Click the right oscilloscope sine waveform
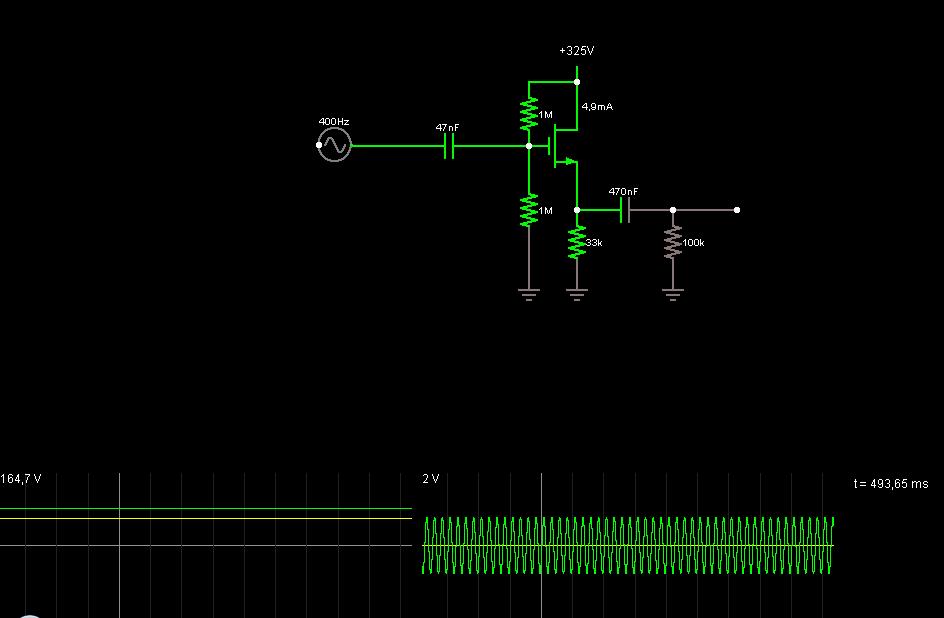 [x=628, y=545]
